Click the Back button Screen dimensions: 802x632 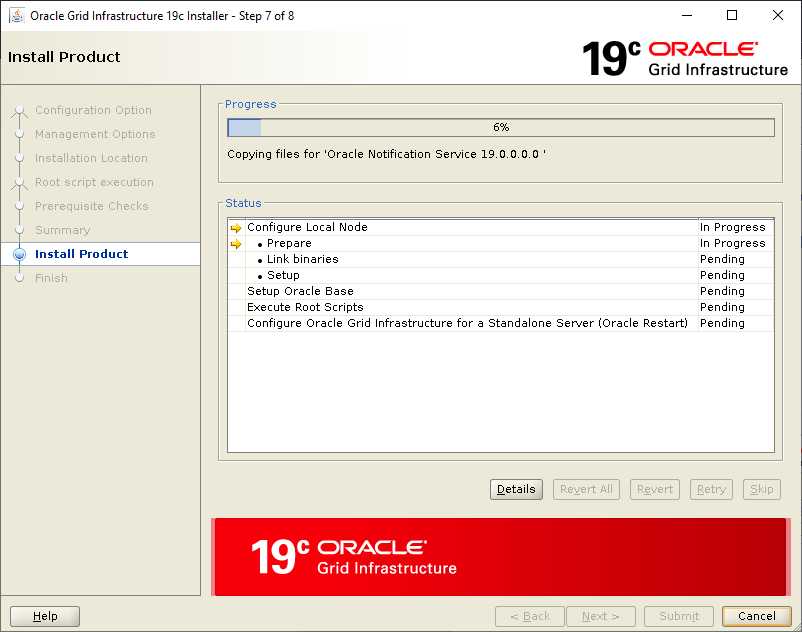coord(530,616)
